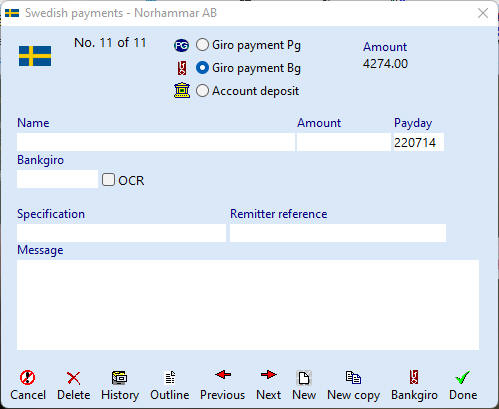Go to Previous payment with left arrow
The image size is (499, 409).
click(x=223, y=375)
